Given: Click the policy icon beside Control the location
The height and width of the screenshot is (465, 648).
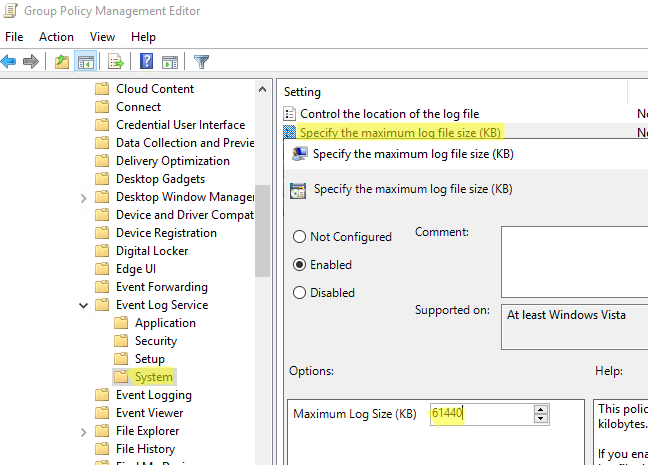Looking at the screenshot, I should 290,114.
